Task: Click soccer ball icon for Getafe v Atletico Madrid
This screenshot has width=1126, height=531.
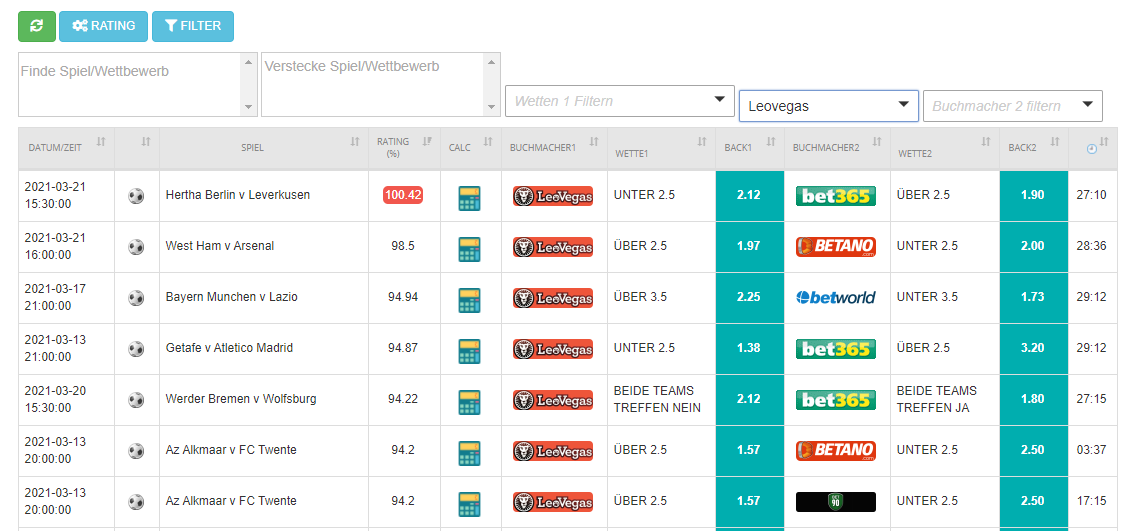Action: 136,349
